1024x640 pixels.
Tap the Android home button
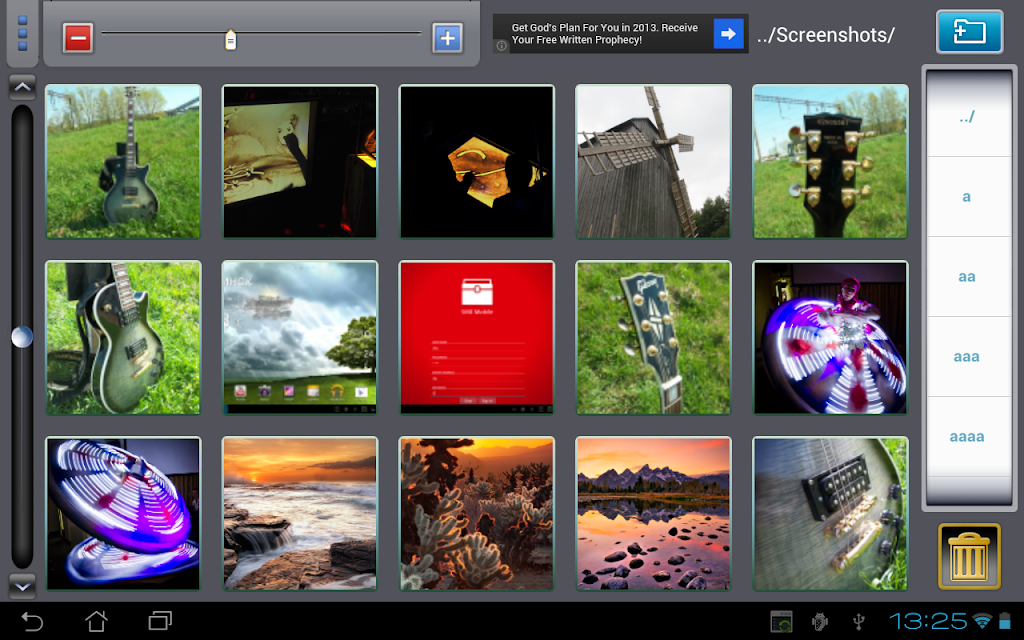(97, 621)
